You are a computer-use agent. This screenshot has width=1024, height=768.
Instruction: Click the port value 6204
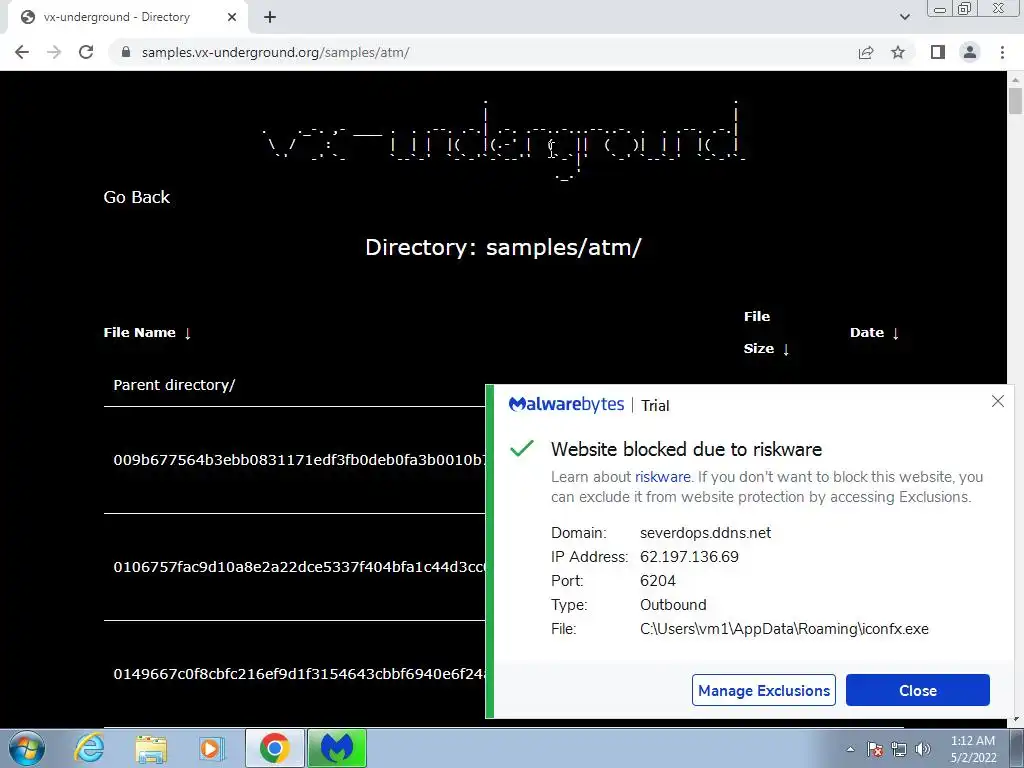coord(658,581)
